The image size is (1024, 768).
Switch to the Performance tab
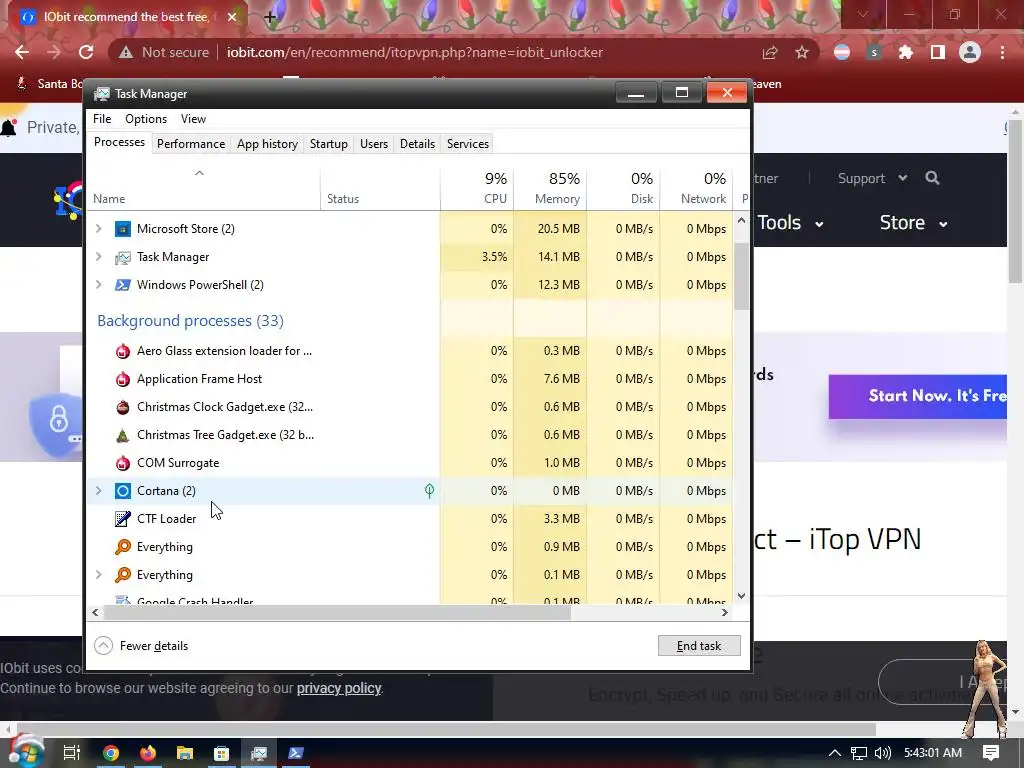pos(191,144)
